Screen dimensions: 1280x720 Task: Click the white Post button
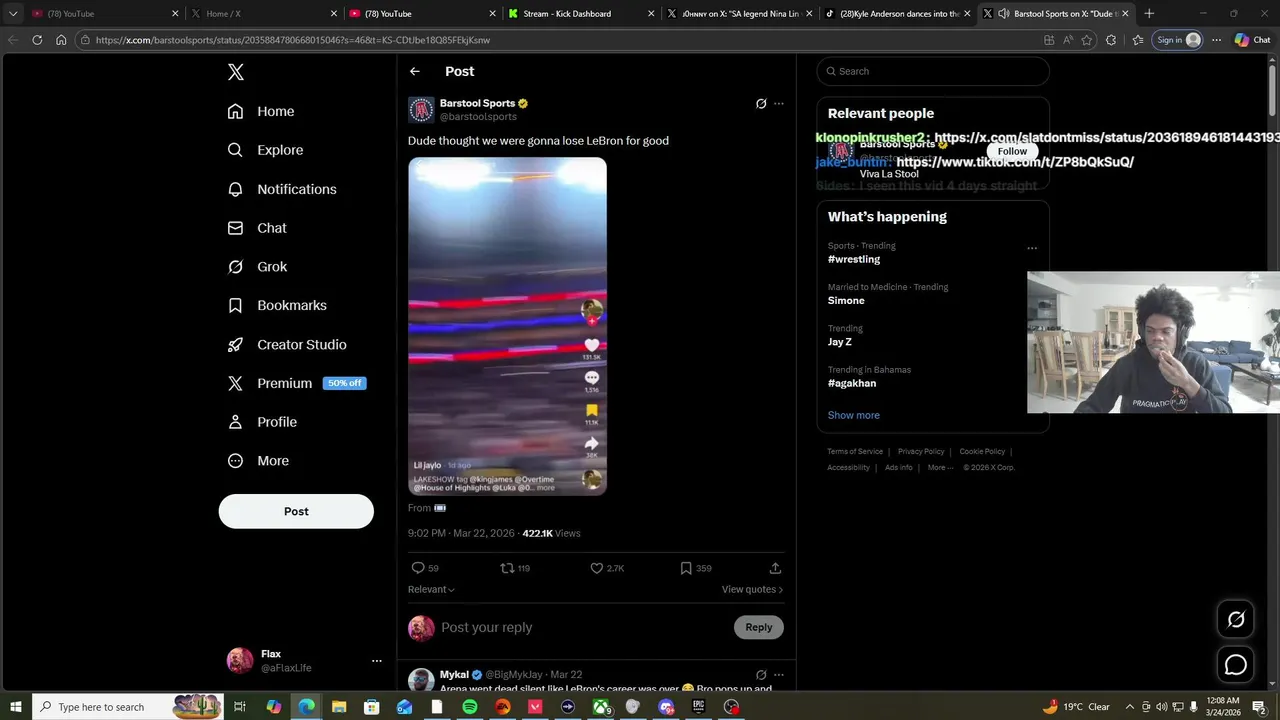(x=296, y=511)
